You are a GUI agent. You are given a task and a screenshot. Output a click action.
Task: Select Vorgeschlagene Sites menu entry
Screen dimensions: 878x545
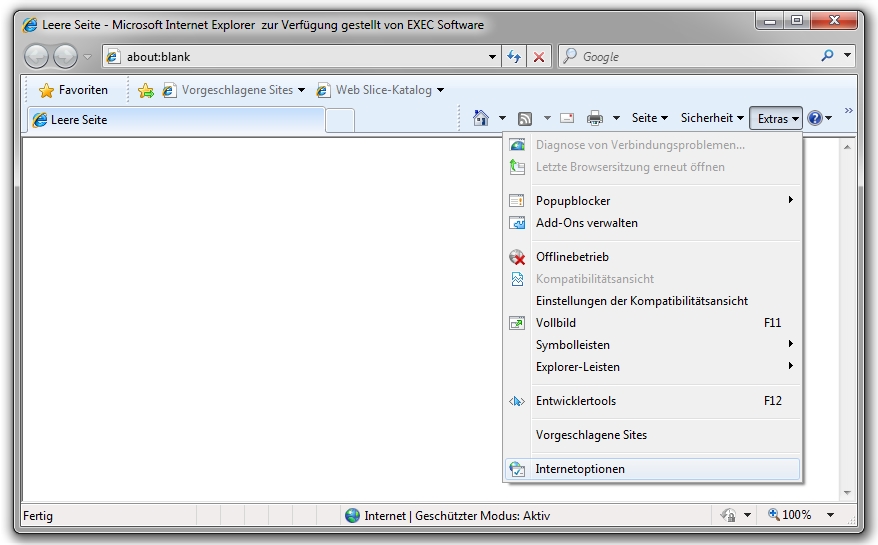click(x=652, y=435)
